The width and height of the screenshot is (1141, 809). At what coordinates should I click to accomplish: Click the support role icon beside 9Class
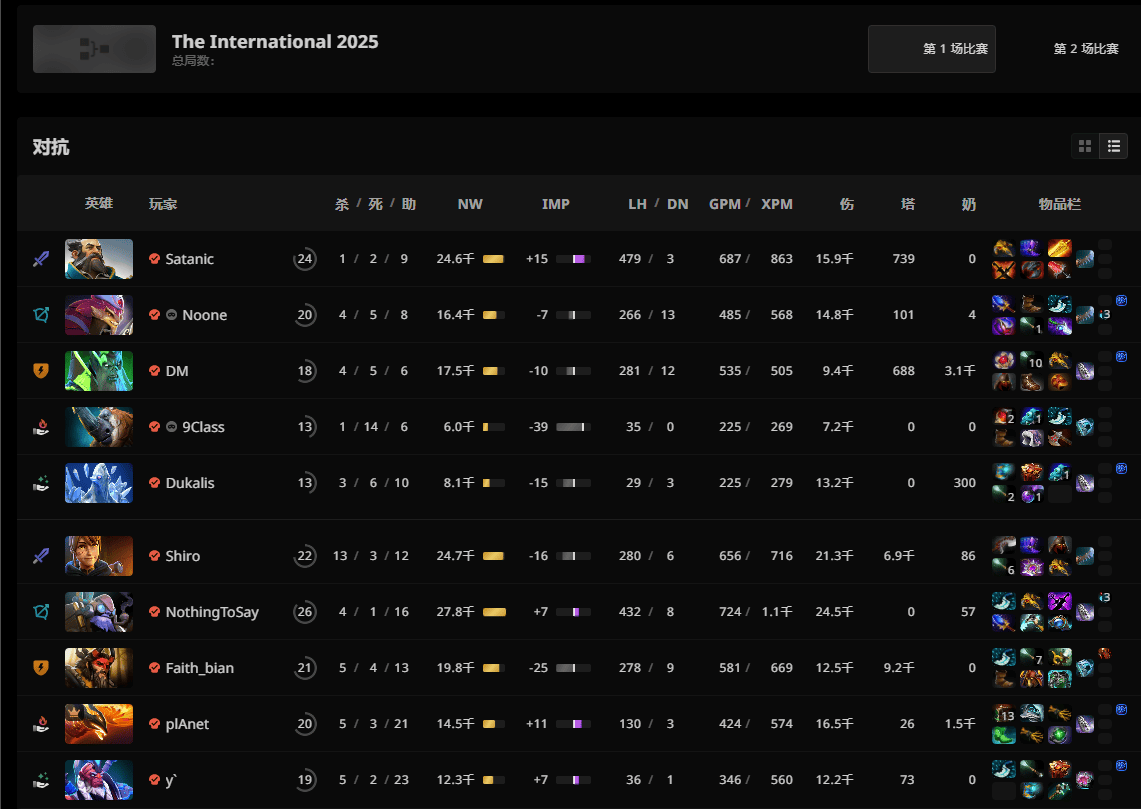pyautogui.click(x=40, y=427)
